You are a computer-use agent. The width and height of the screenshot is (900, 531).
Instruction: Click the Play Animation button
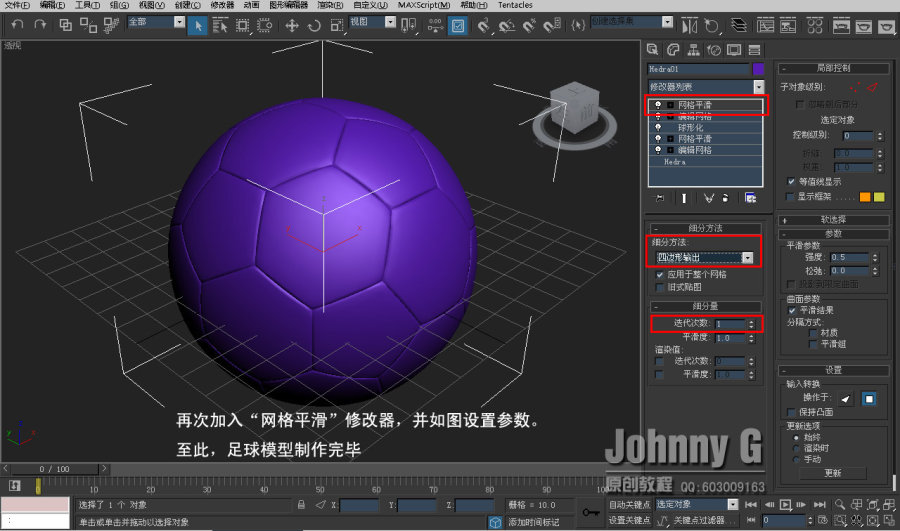click(x=785, y=505)
